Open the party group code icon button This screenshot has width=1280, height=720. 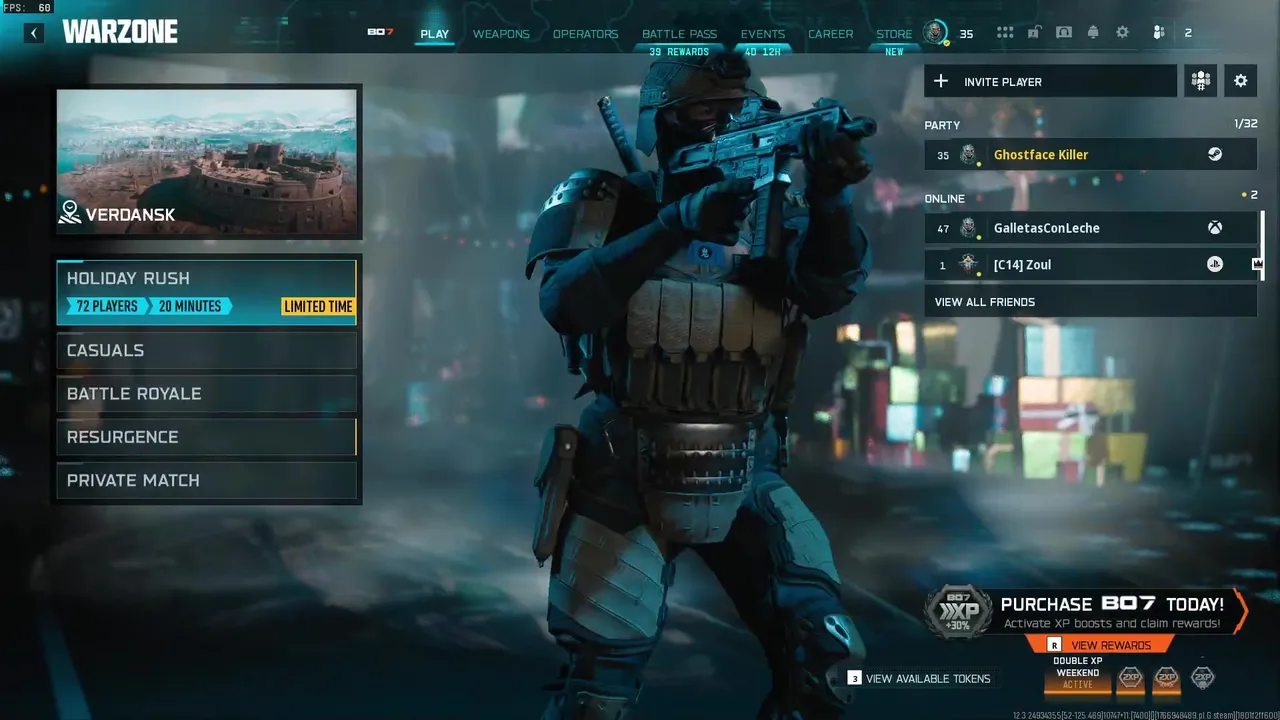coord(1200,81)
